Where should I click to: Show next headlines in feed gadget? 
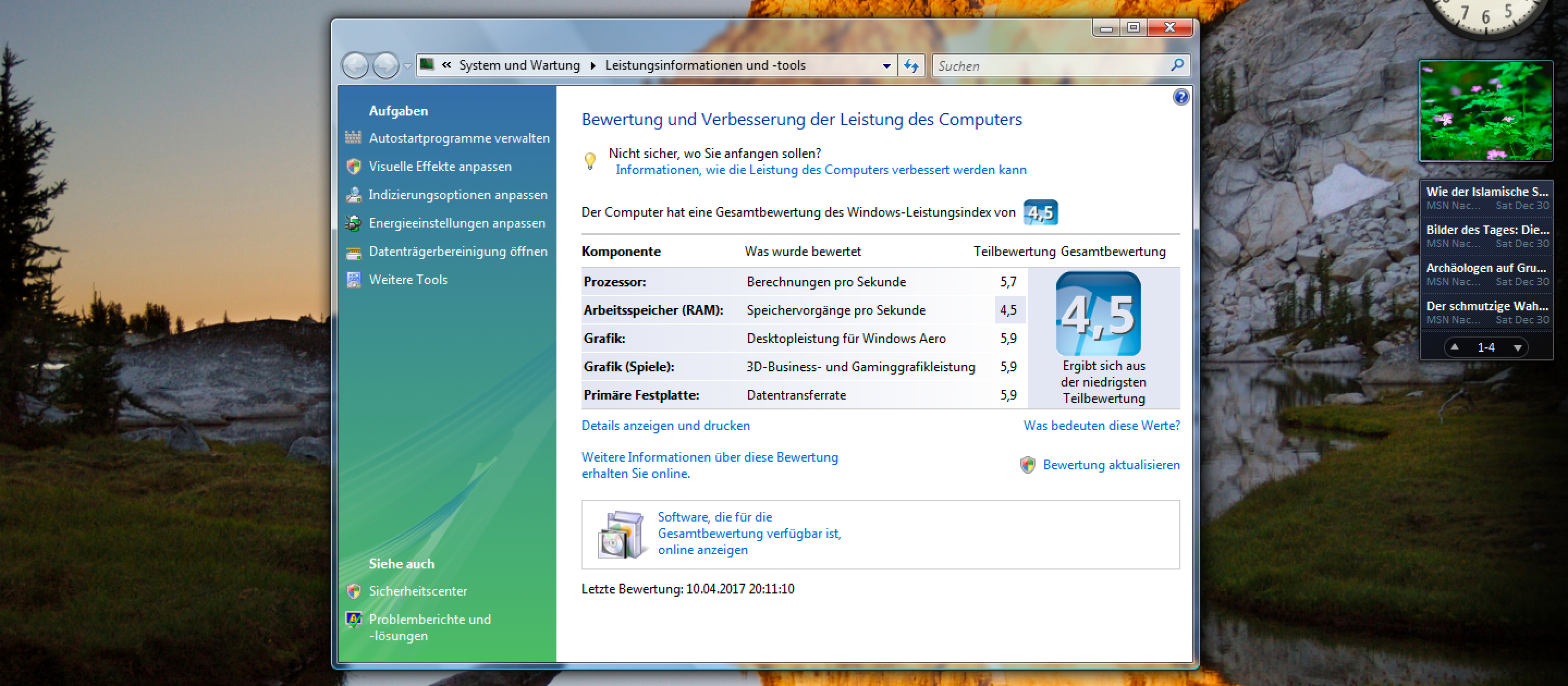coord(1517,347)
